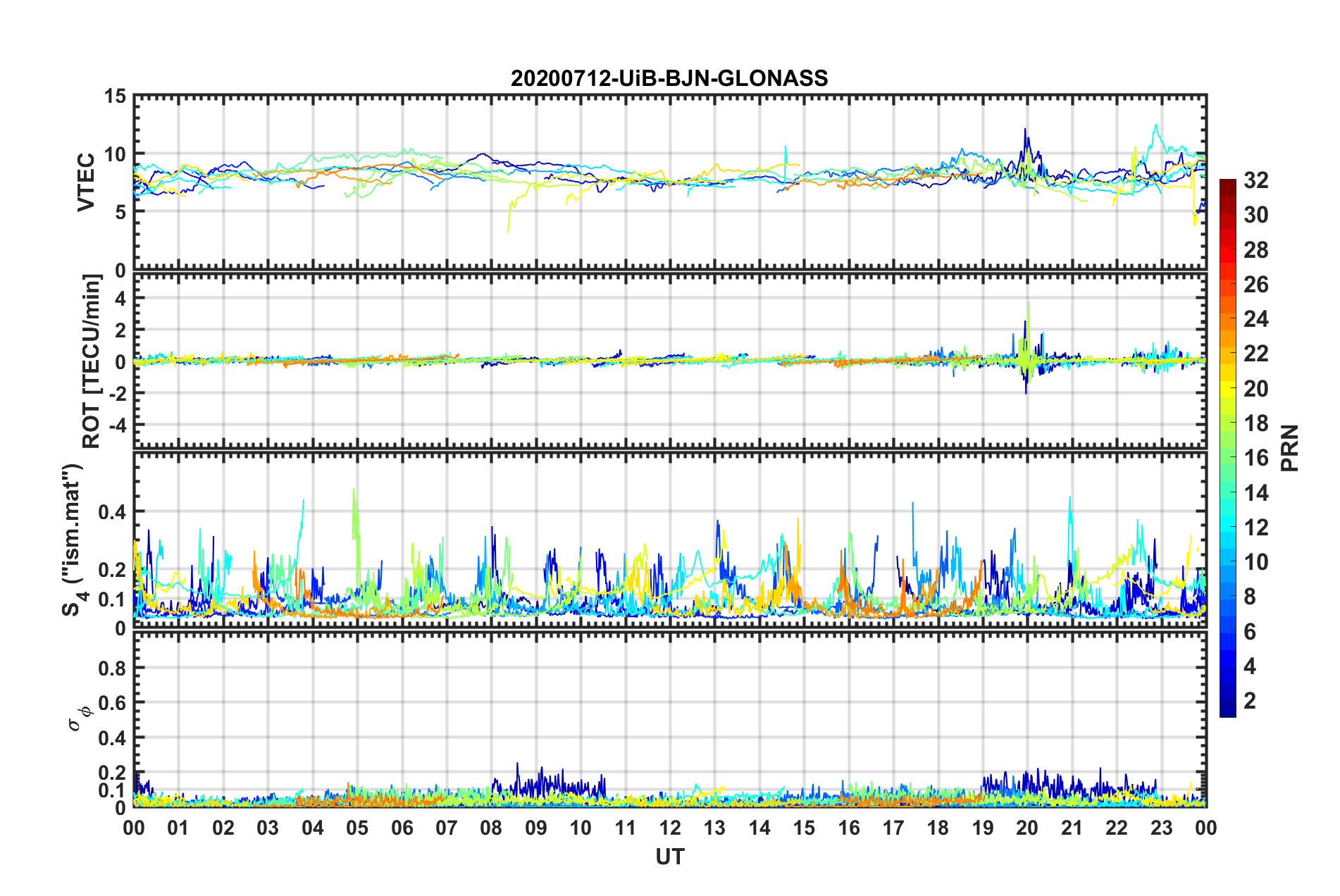Click the UT x-axis label
This screenshot has width=1340, height=896.
[x=670, y=857]
